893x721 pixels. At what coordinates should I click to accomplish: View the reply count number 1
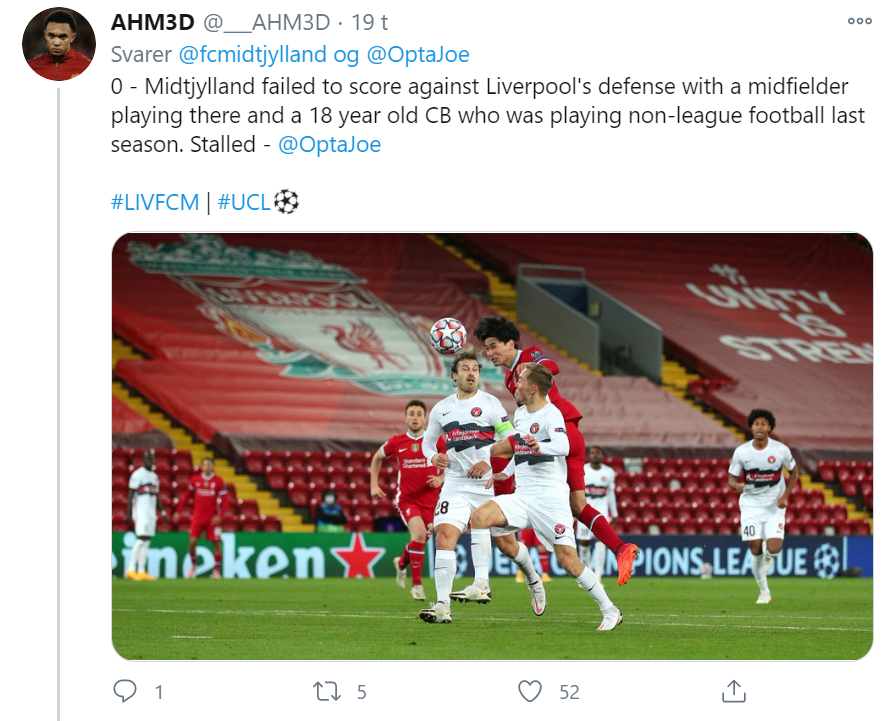pyautogui.click(x=159, y=692)
